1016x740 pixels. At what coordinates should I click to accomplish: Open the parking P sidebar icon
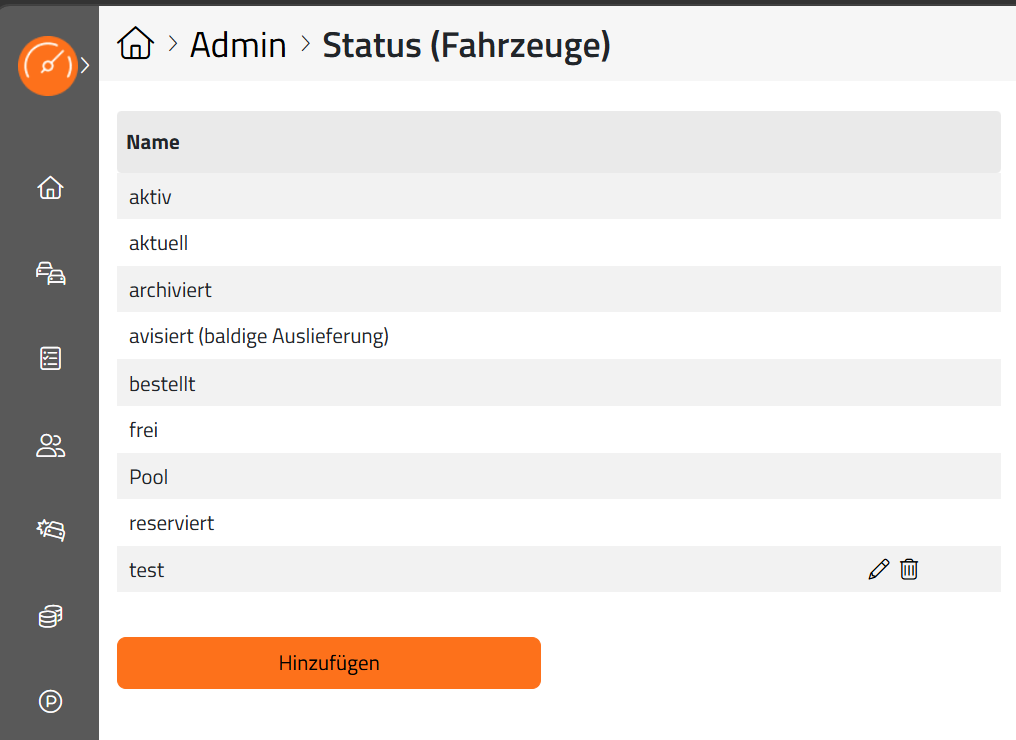[51, 701]
